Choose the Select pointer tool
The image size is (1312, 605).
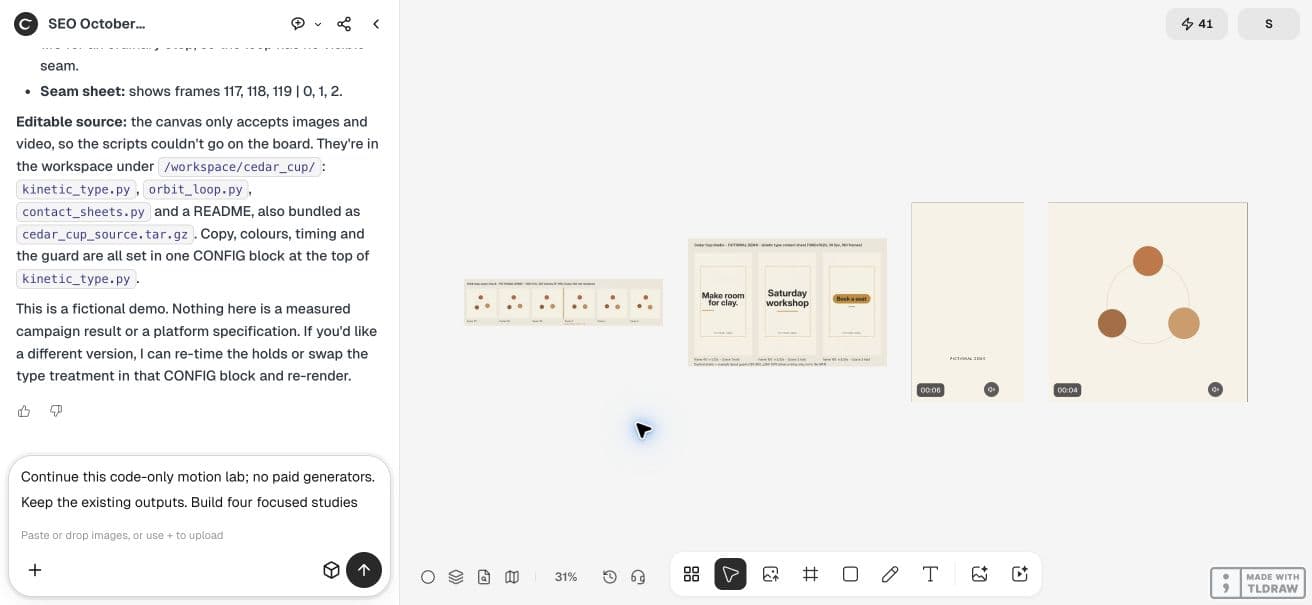(x=730, y=574)
